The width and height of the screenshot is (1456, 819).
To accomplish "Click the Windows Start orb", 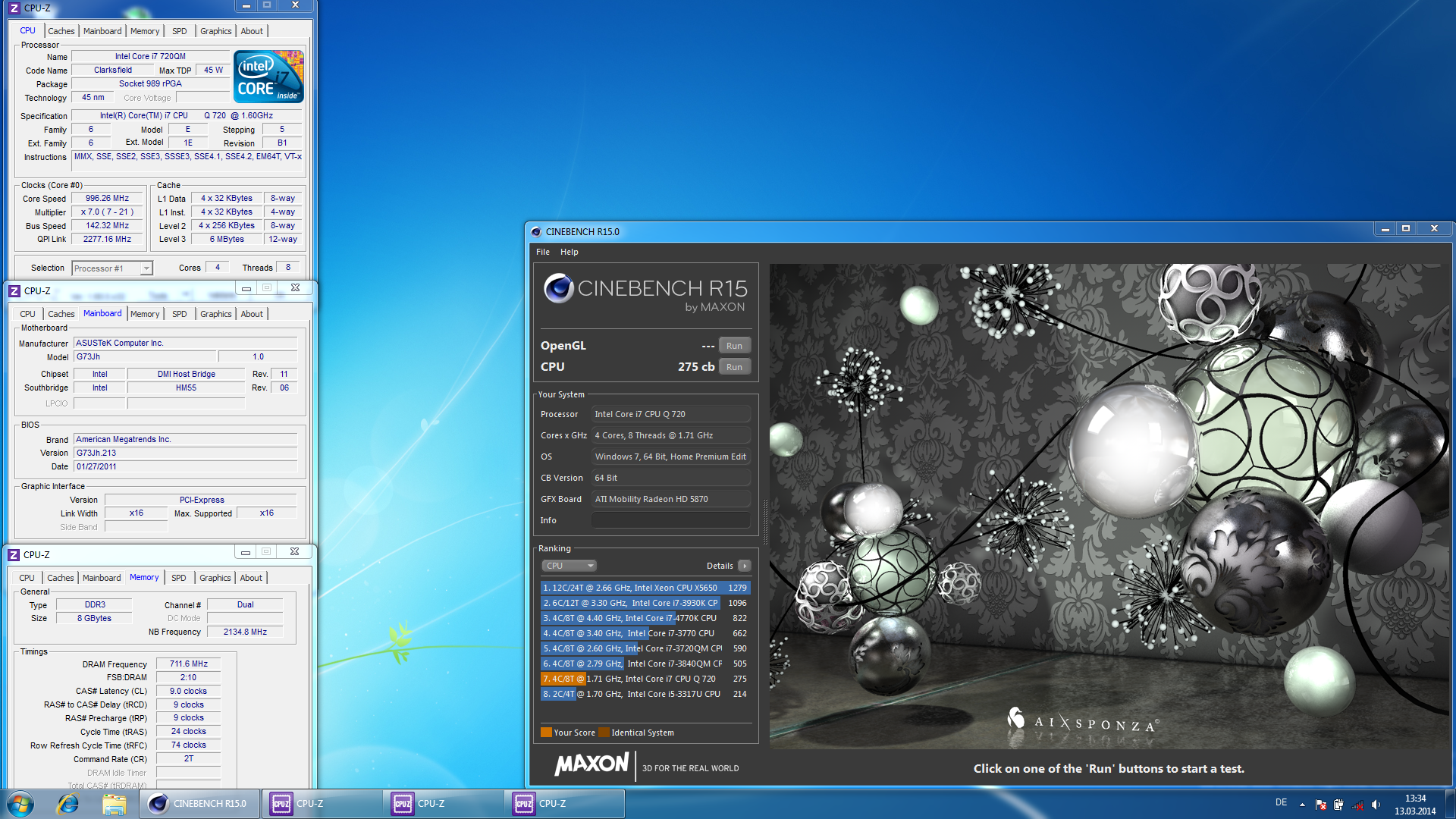I will click(20, 804).
